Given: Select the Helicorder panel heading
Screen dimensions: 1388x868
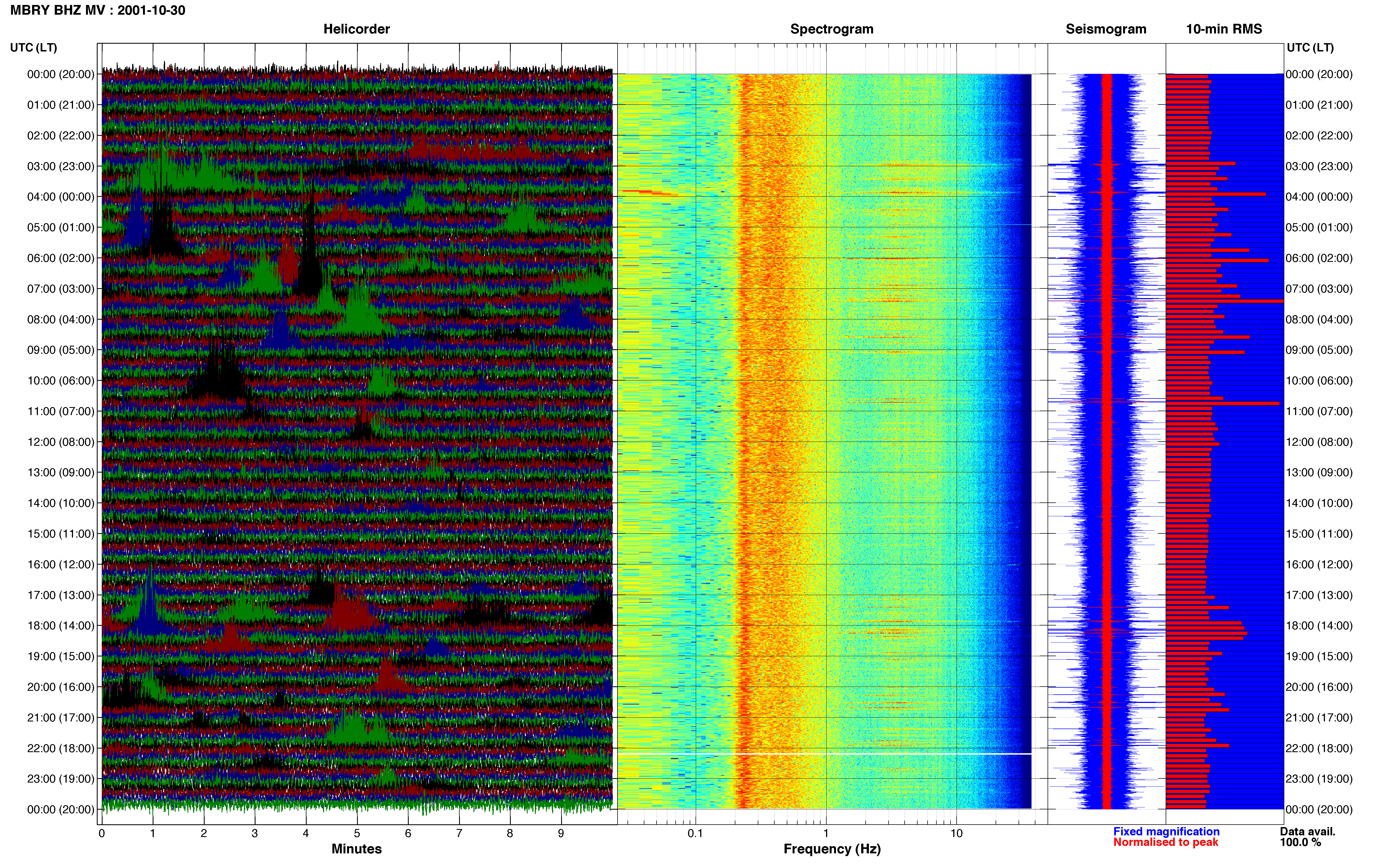Looking at the screenshot, I should [356, 29].
